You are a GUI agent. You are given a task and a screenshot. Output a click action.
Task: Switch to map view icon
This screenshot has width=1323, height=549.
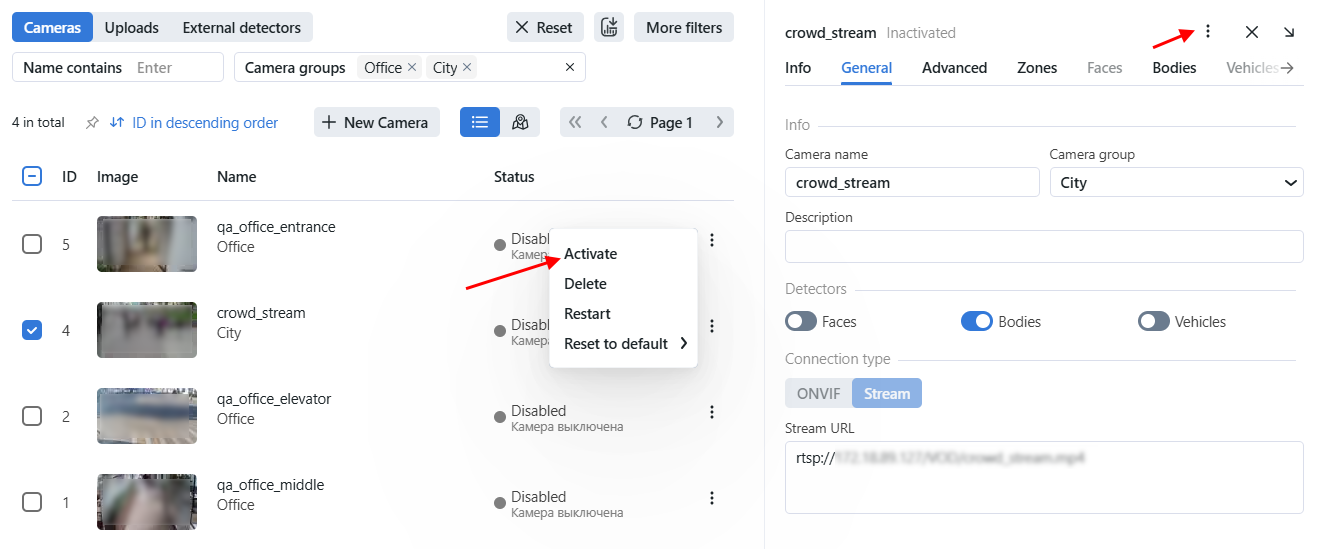[x=520, y=122]
